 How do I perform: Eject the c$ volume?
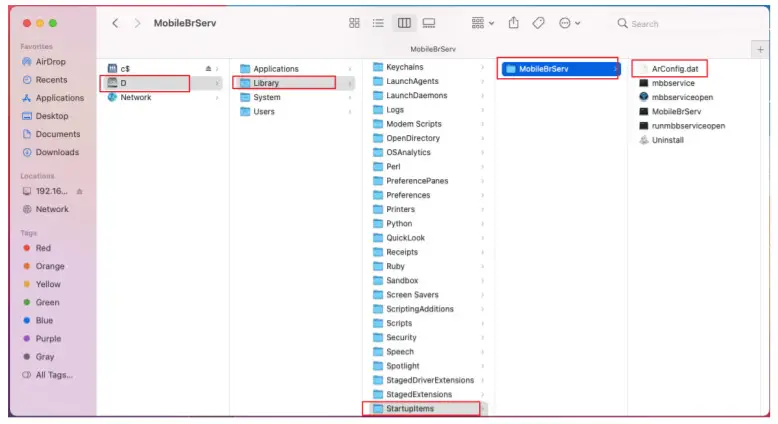[208, 68]
